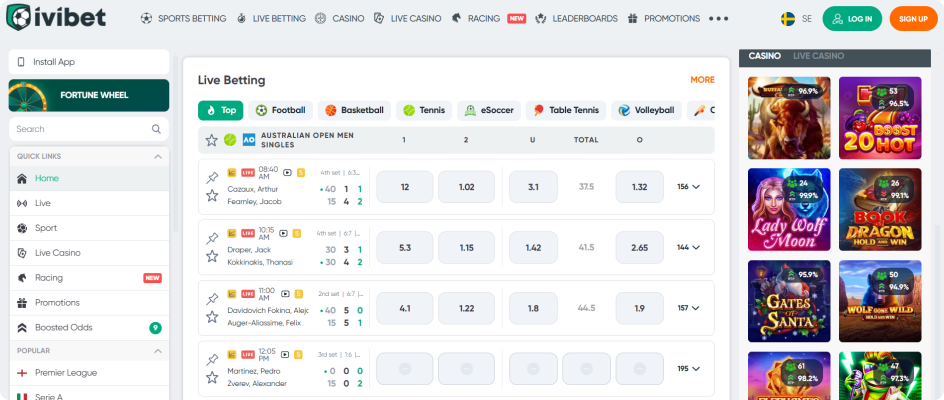The width and height of the screenshot is (944, 400).
Task: Click the ivibet logo
Action: pyautogui.click(x=56, y=18)
